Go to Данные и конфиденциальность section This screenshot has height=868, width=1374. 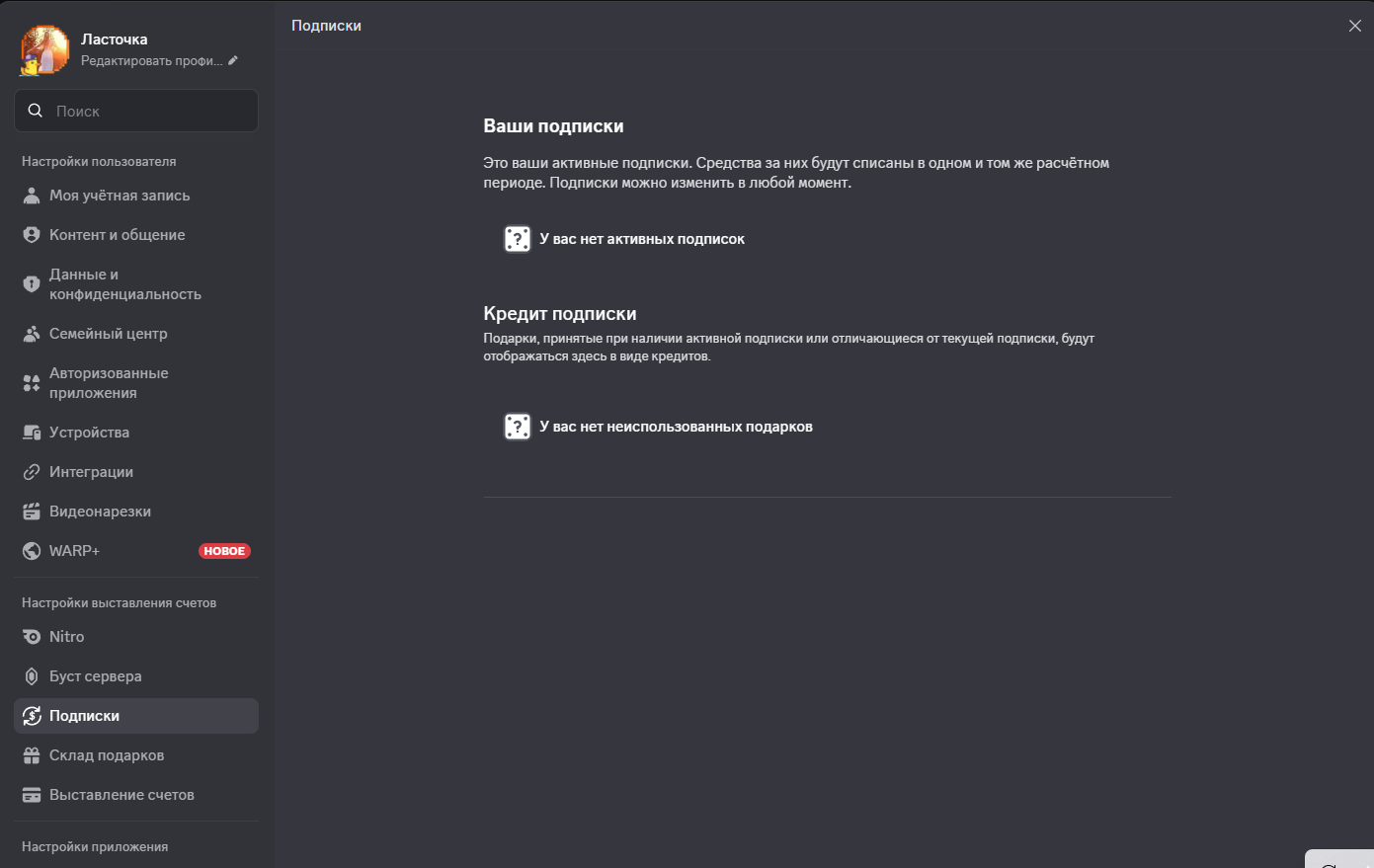(124, 284)
